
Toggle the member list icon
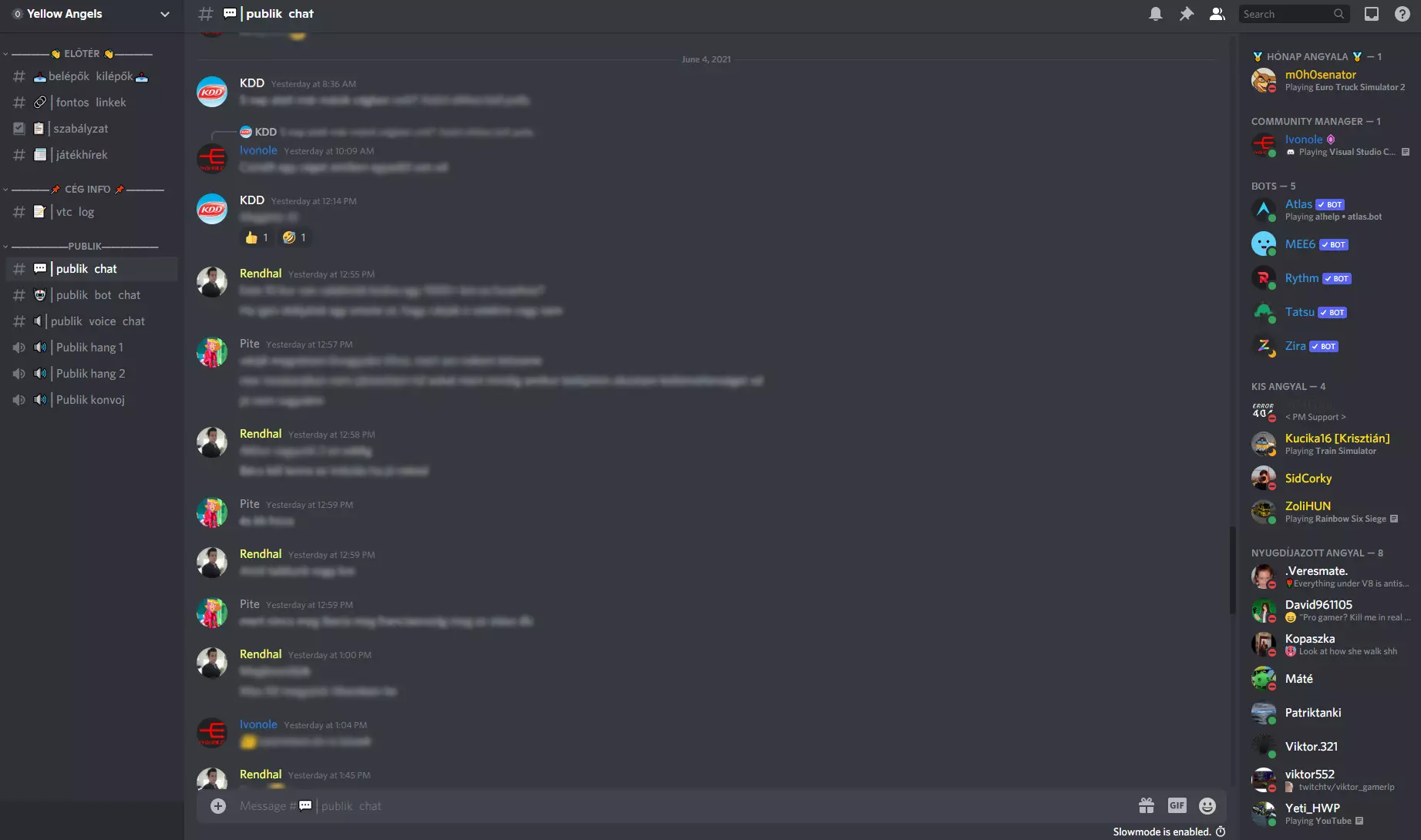pyautogui.click(x=1217, y=14)
